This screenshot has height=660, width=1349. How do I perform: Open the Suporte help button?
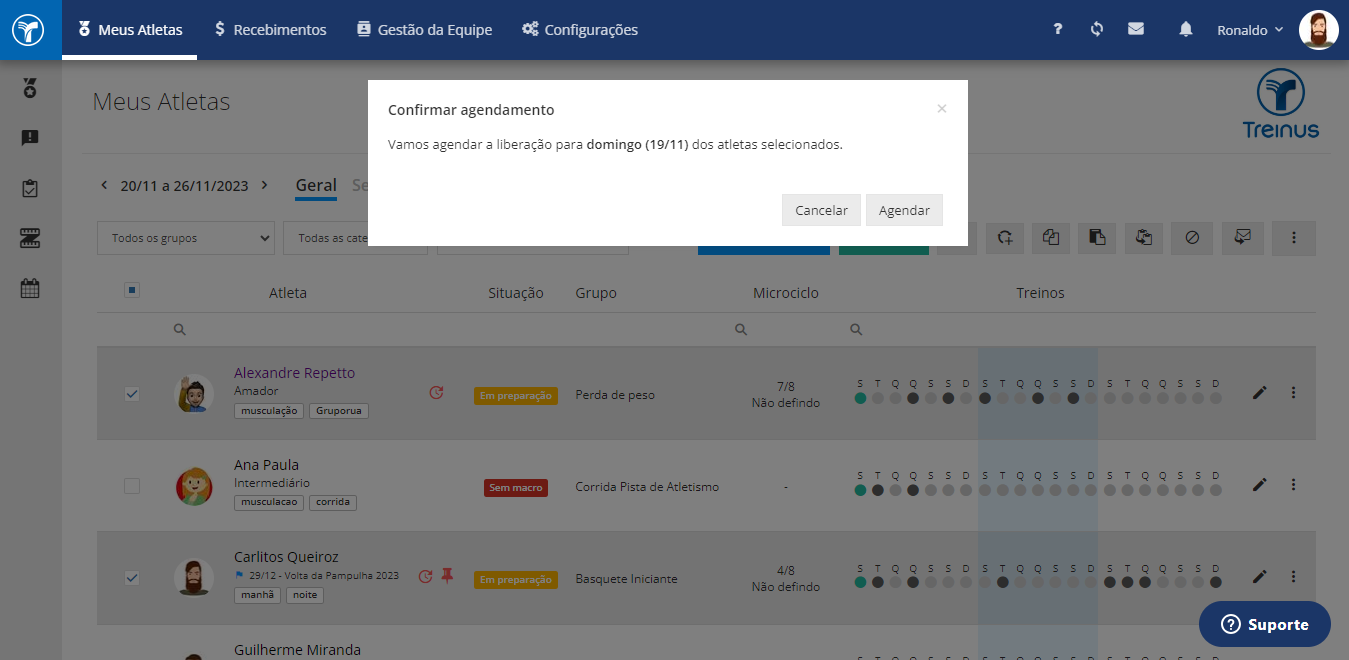(x=1265, y=624)
